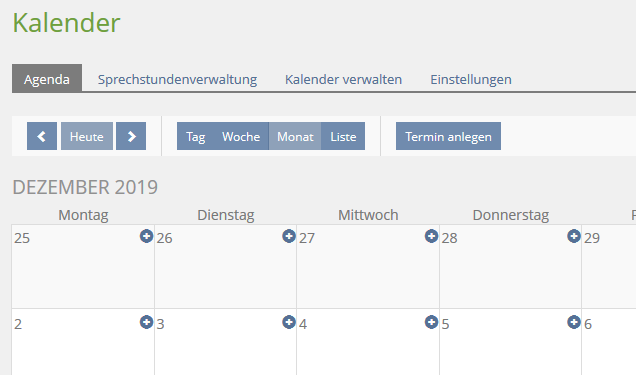Add appointment on Thursday 28 plus icon
The image size is (636, 375).
pos(574,236)
